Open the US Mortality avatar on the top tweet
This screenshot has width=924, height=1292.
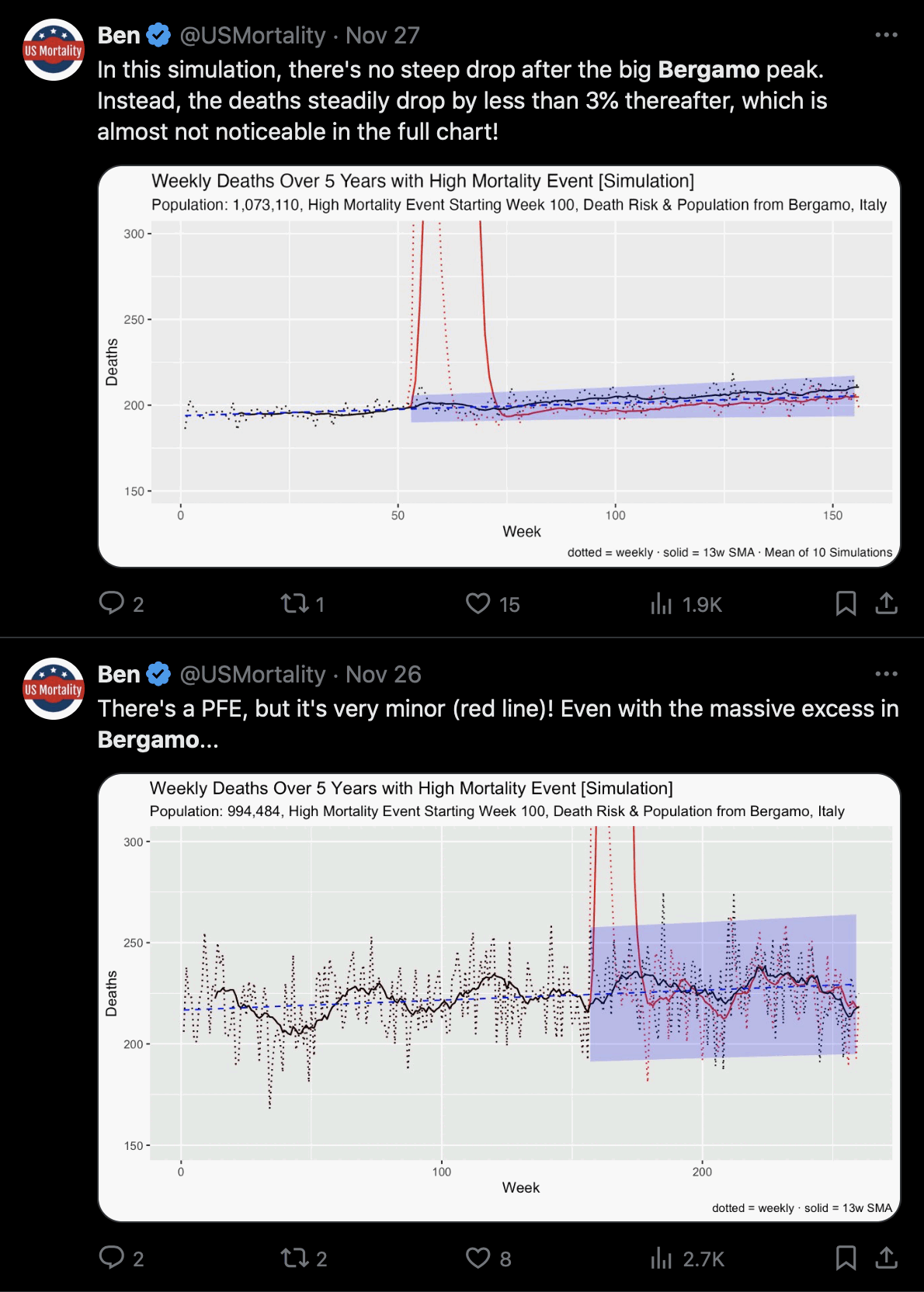coord(54,50)
